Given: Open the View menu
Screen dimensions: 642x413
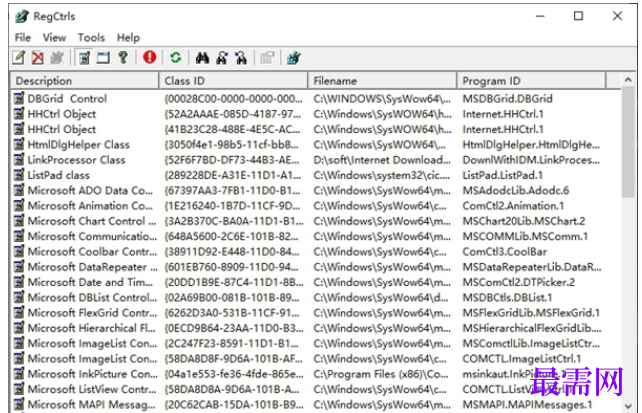Looking at the screenshot, I should 54,38.
